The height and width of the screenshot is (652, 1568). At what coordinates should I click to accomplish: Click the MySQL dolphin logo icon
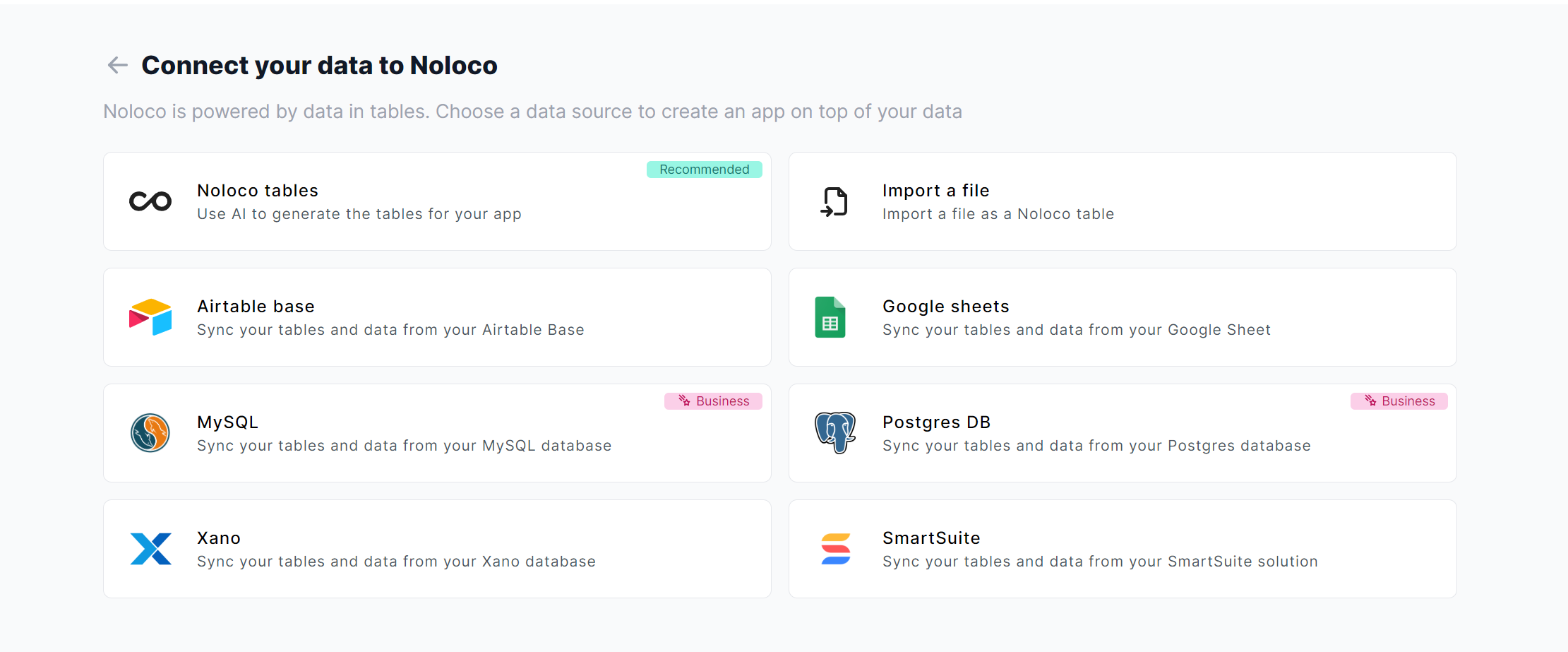pyautogui.click(x=150, y=433)
